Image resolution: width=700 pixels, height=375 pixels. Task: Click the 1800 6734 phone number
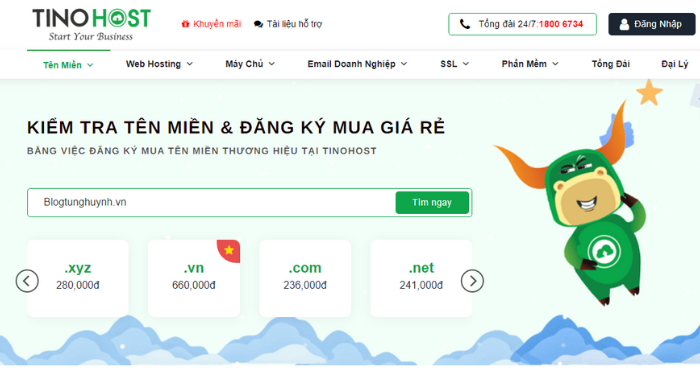[561, 24]
